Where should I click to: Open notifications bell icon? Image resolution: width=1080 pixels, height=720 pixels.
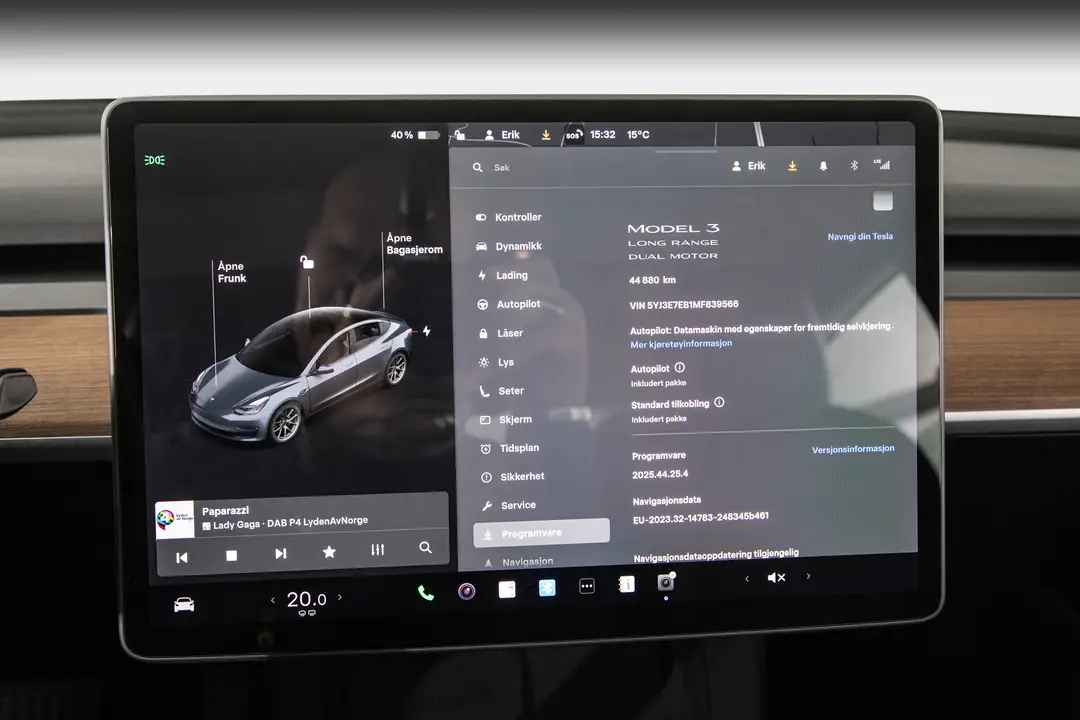click(823, 166)
